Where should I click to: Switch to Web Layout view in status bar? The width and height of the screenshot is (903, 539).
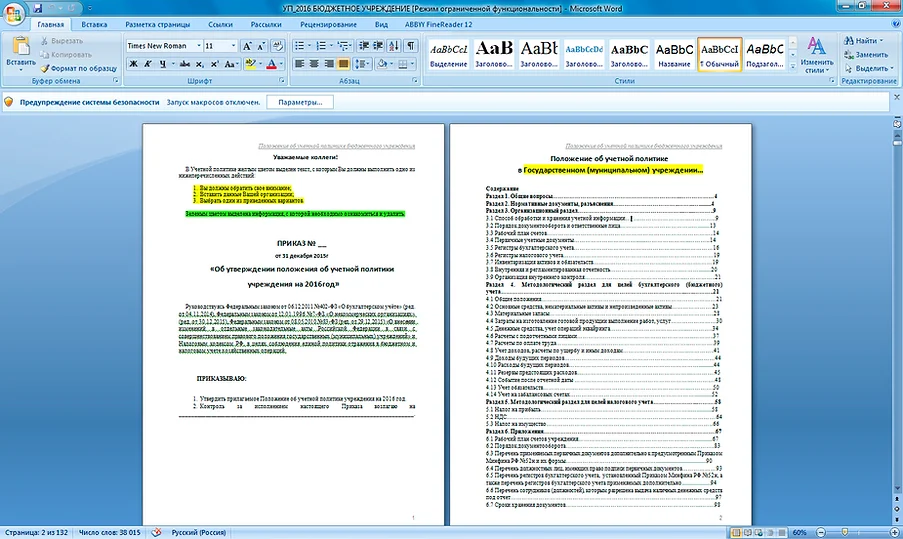758,533
